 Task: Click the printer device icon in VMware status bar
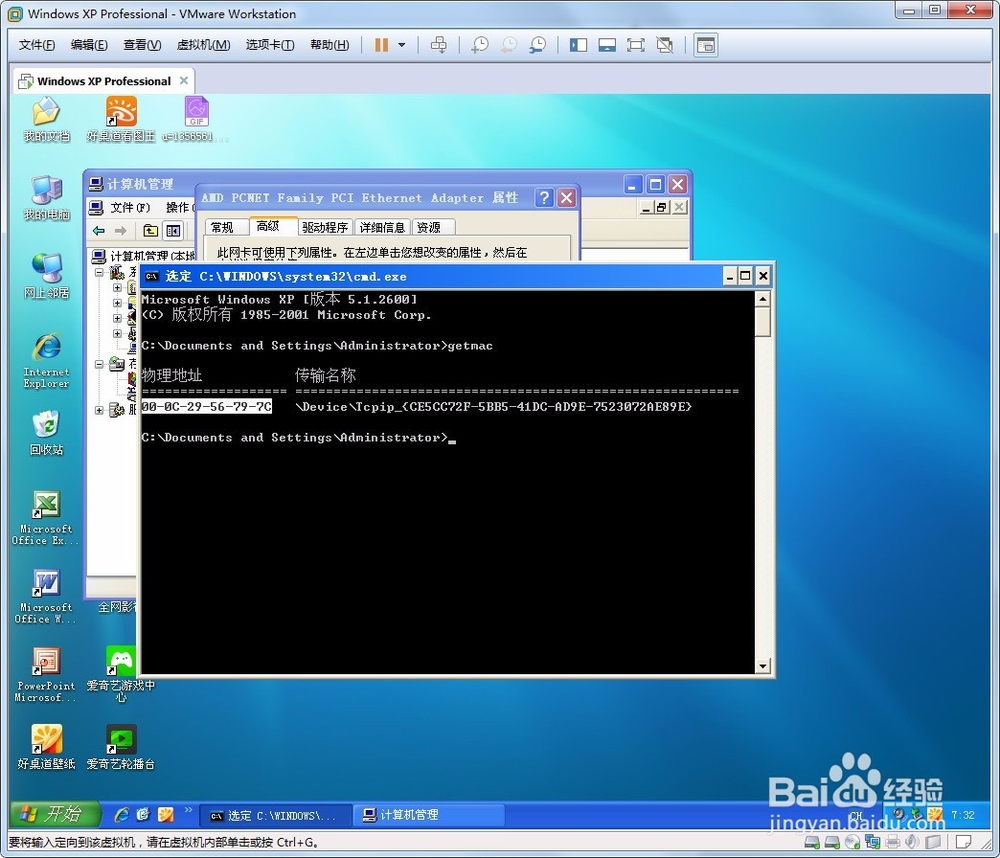893,842
